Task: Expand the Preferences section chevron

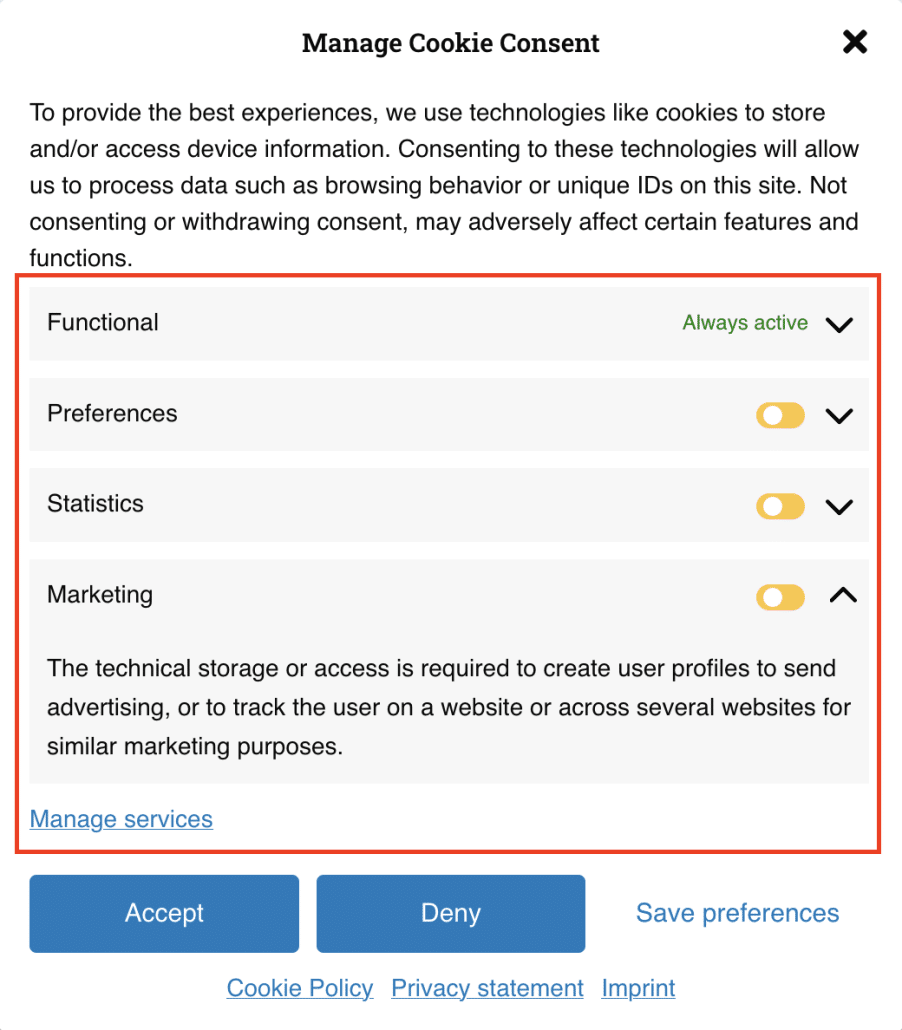Action: [839, 415]
